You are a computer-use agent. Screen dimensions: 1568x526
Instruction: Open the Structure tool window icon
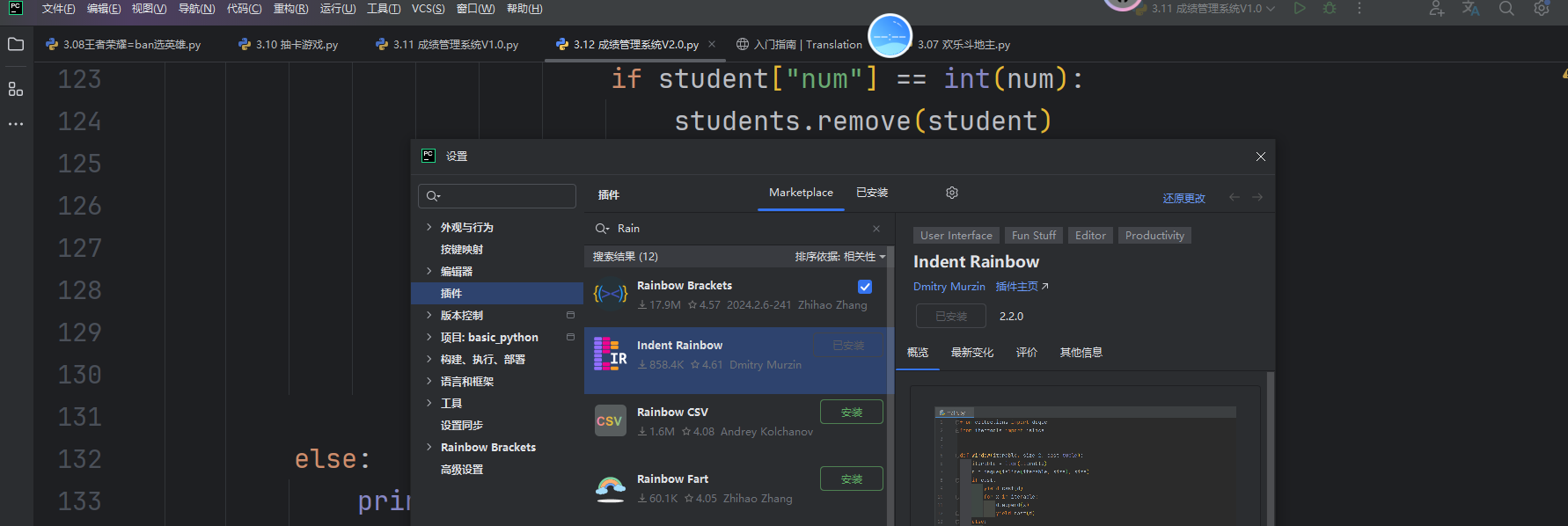point(16,89)
